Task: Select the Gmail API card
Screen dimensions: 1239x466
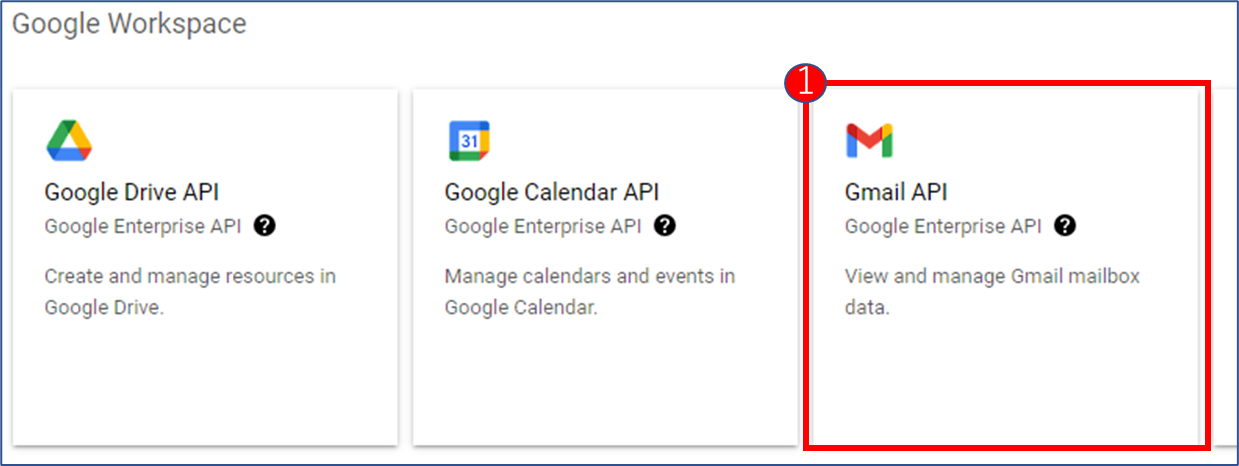Action: [x=1005, y=267]
